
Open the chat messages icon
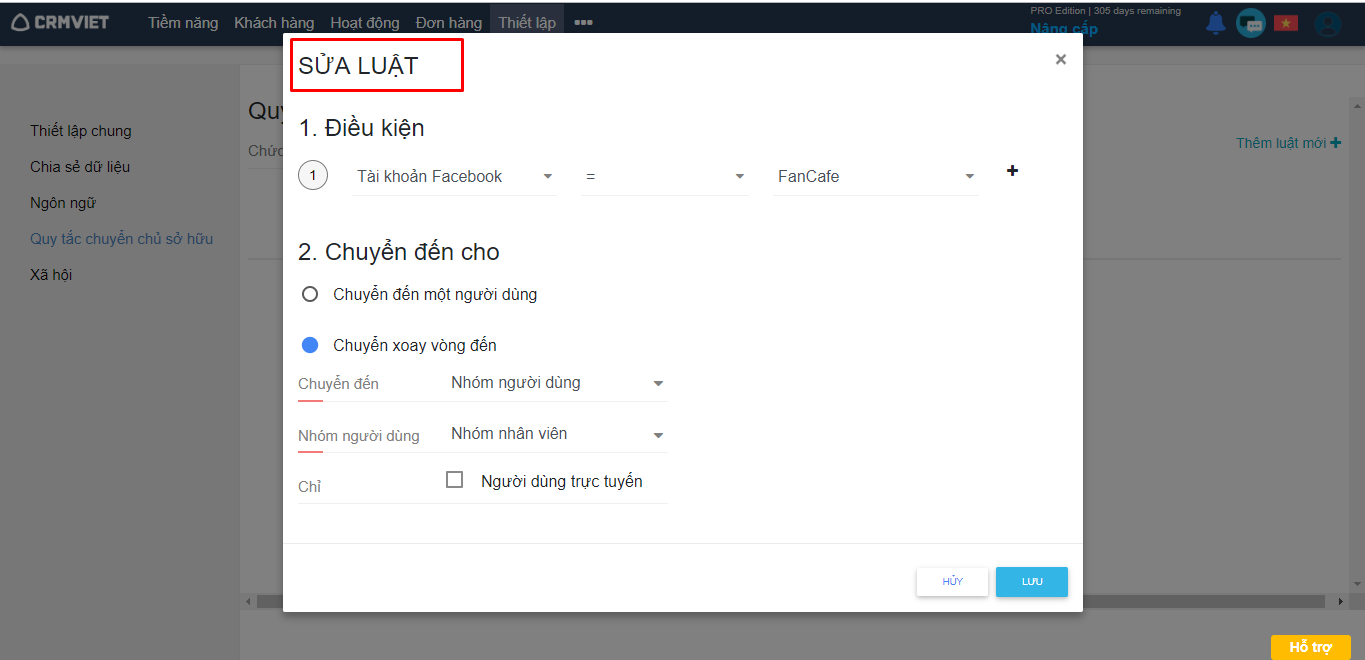click(1250, 23)
